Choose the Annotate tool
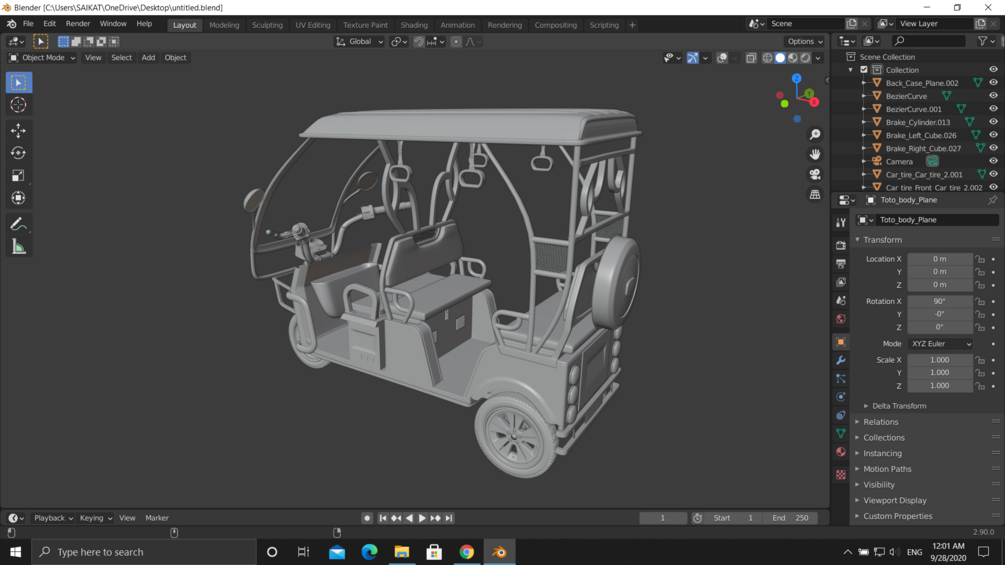This screenshot has height=565, width=1005. 18,224
